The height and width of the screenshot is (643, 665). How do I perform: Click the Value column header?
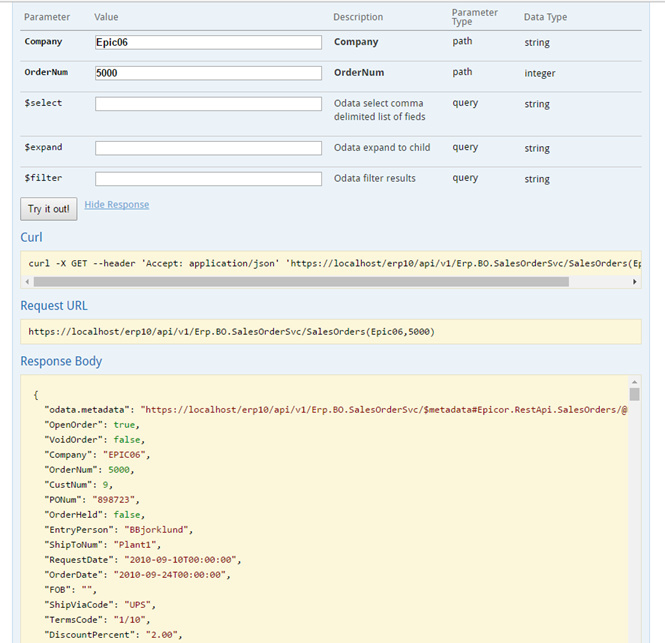point(106,17)
